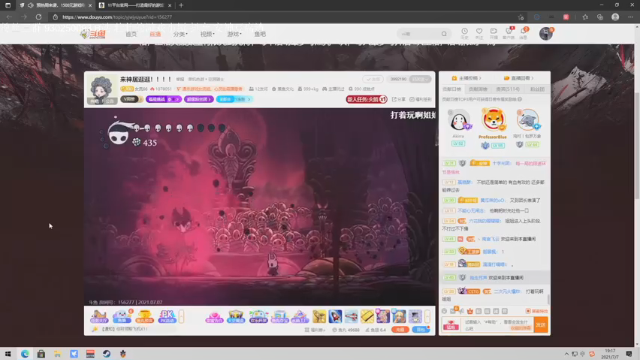Screen dimensions: 640x360
Task: Click the crown icon in chat toolbar
Action: [470, 311]
